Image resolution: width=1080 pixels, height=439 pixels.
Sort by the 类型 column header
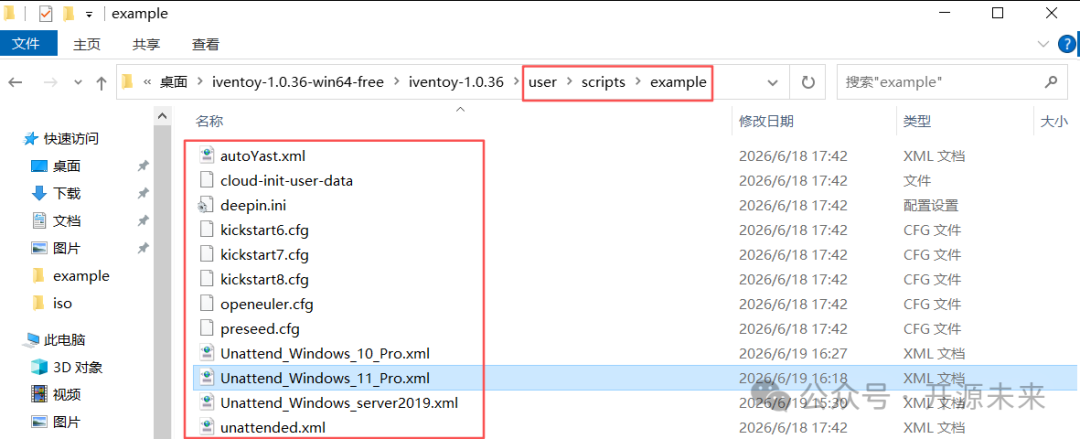click(x=917, y=121)
